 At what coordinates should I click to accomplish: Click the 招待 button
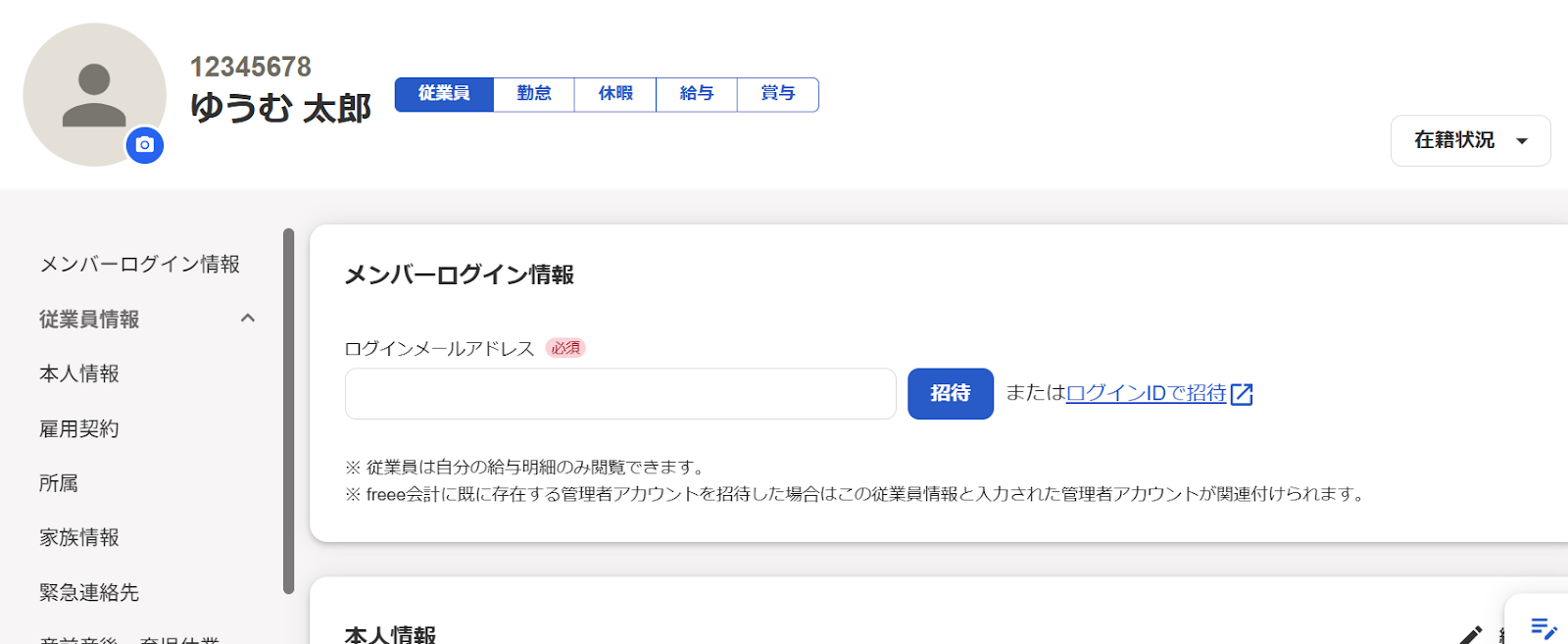[951, 394]
